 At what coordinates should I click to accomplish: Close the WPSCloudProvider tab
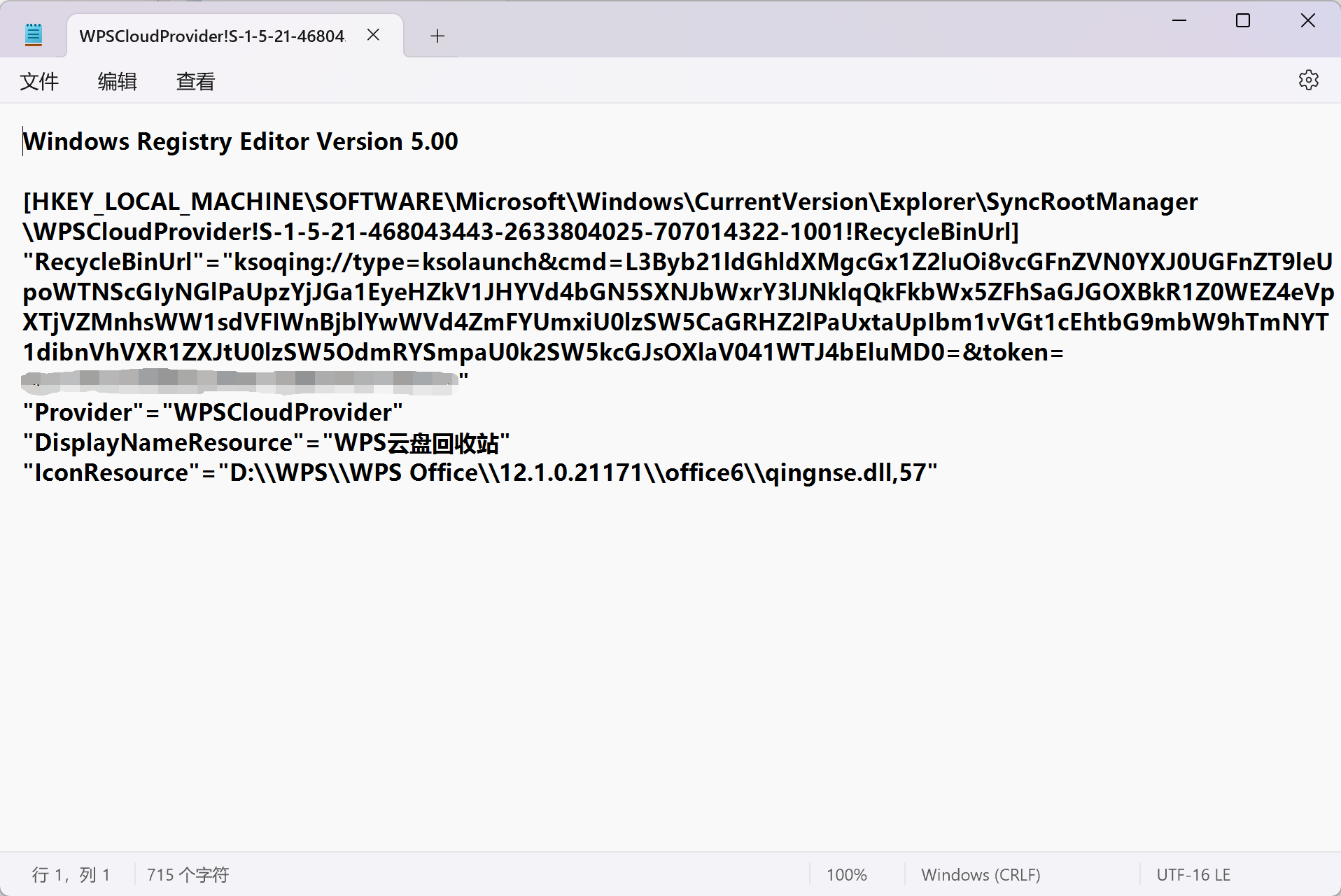(x=373, y=35)
